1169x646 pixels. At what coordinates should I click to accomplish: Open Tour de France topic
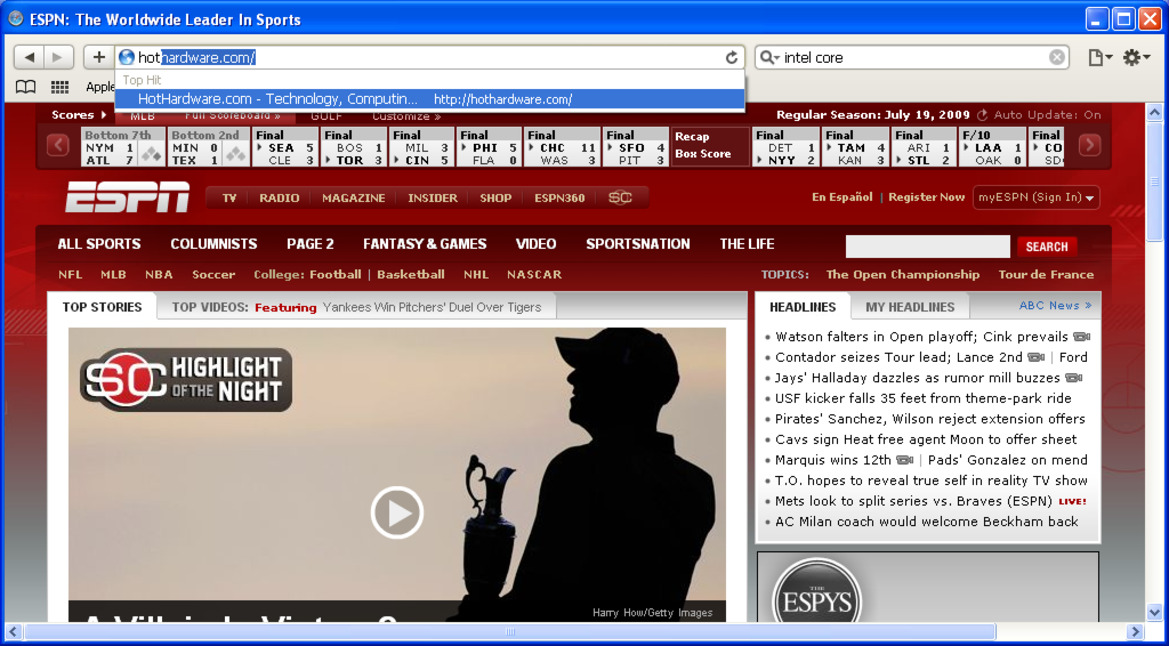point(1046,275)
